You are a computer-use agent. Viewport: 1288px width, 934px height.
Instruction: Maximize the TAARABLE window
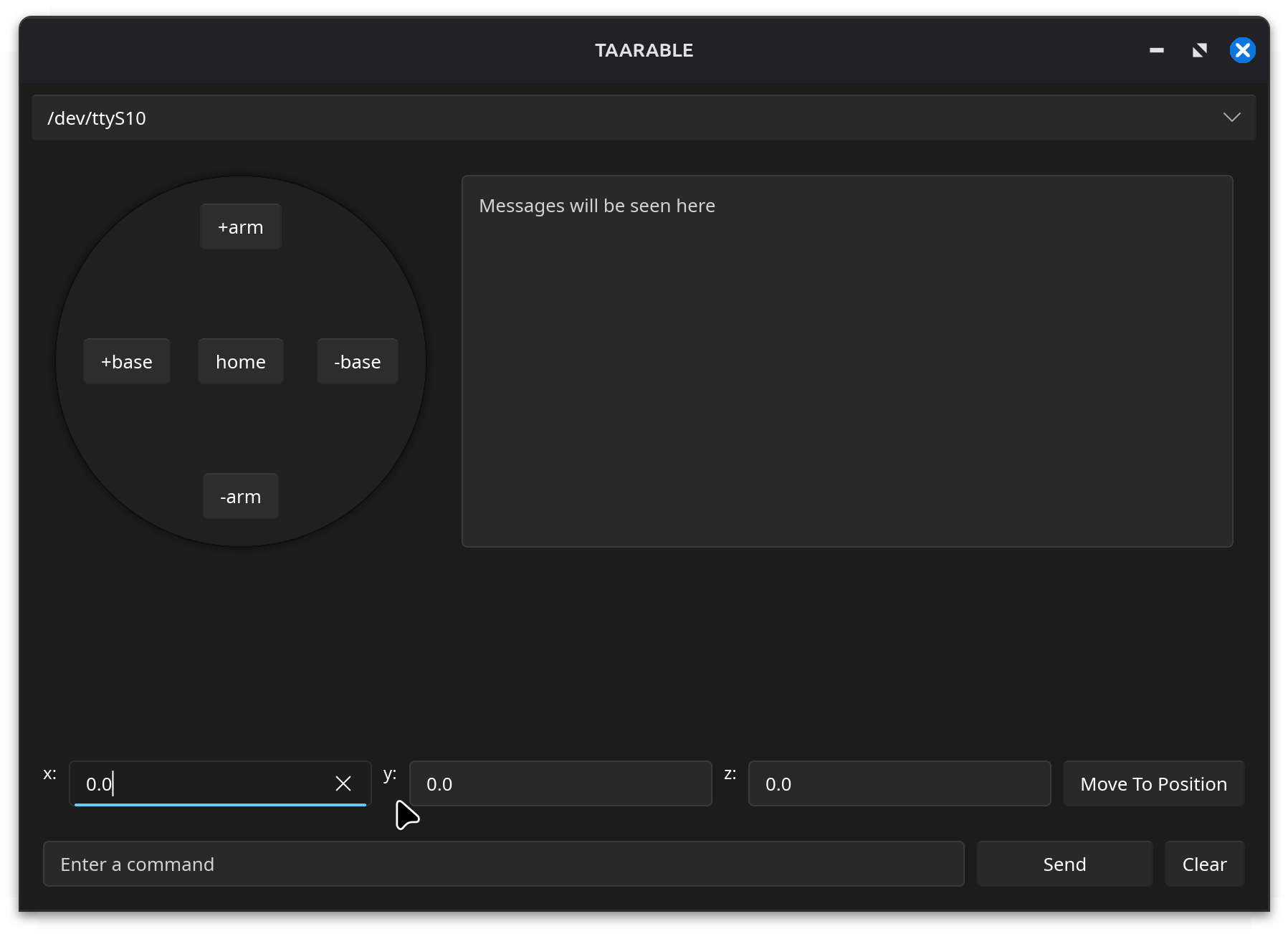coord(1200,50)
